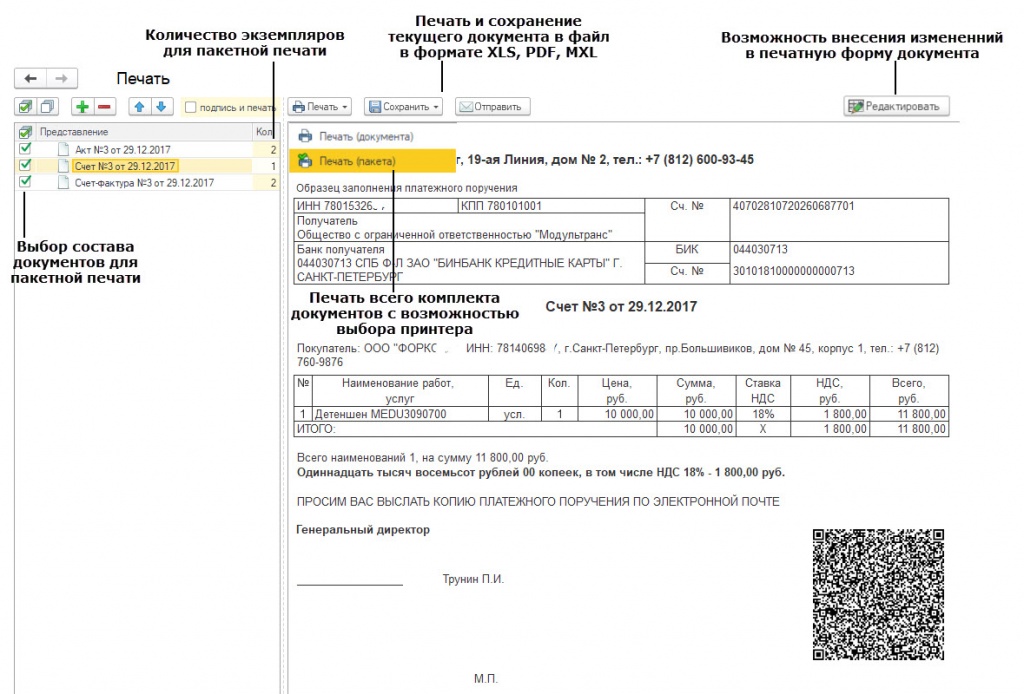This screenshot has height=694, width=1024.
Task: Select the 'Акт №3 от 29.12.2017' row
Action: (x=147, y=150)
